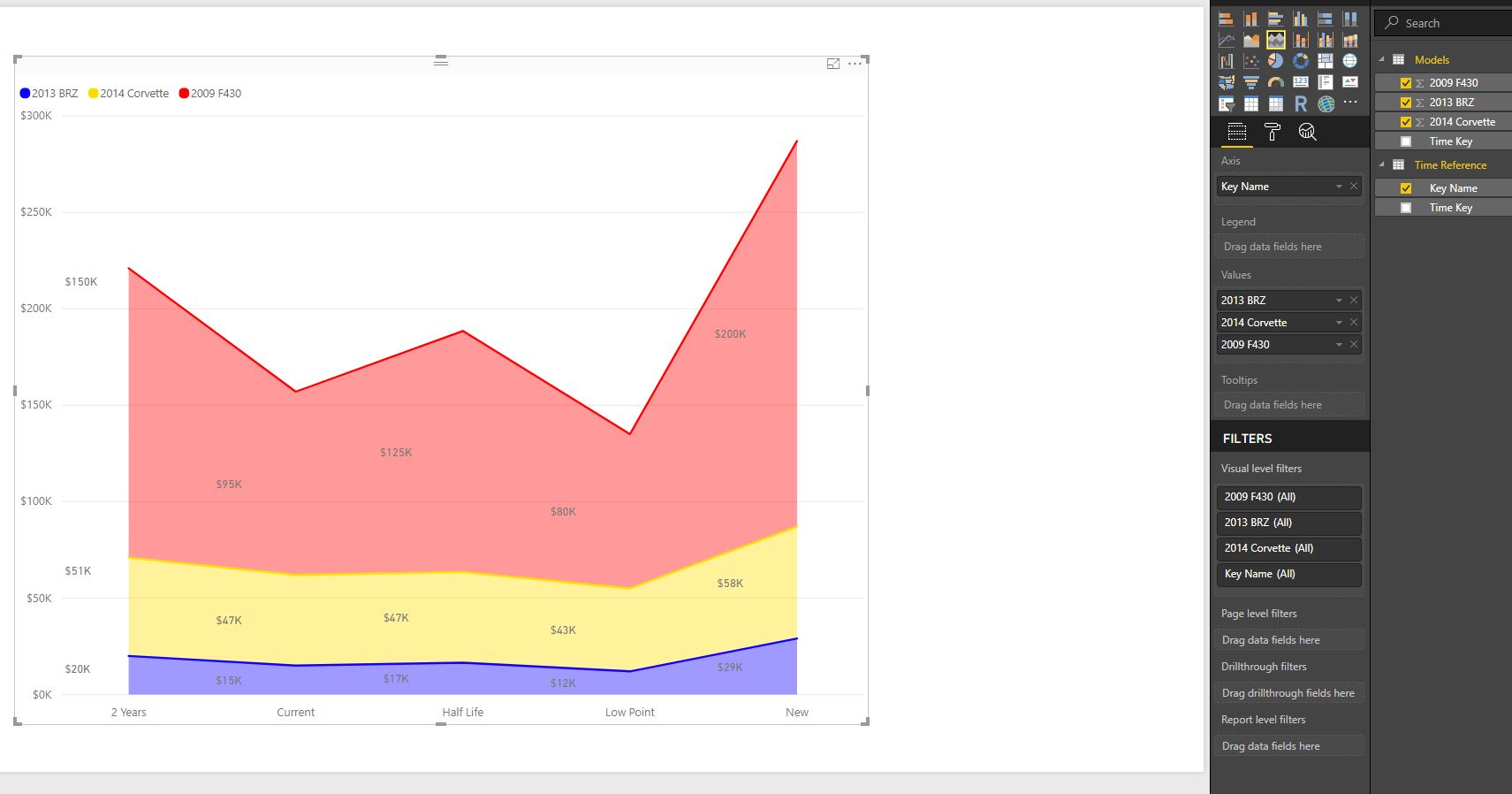
Task: Select the ArcGIS map visual
Action: pyautogui.click(x=1325, y=103)
